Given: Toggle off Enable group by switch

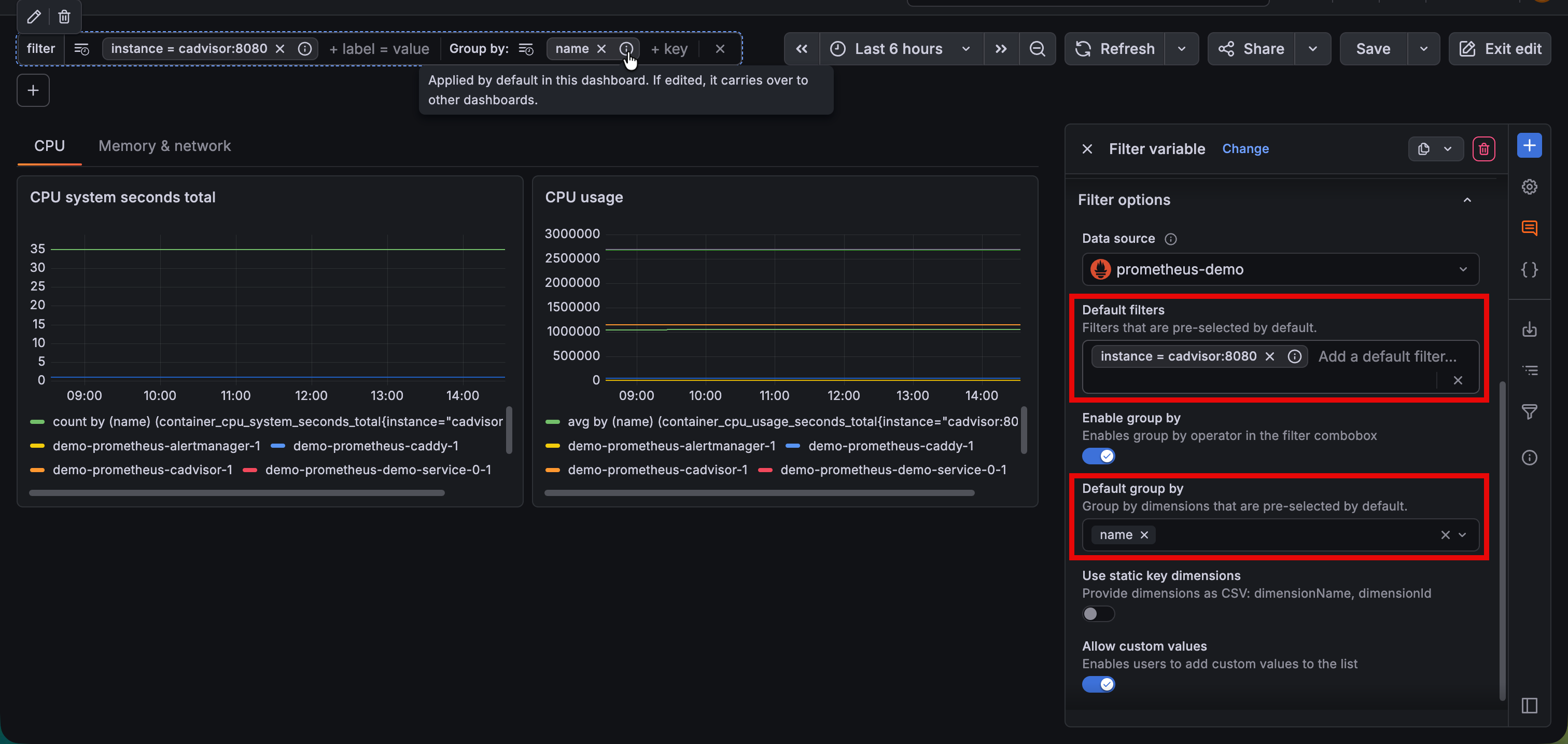Looking at the screenshot, I should point(1098,456).
